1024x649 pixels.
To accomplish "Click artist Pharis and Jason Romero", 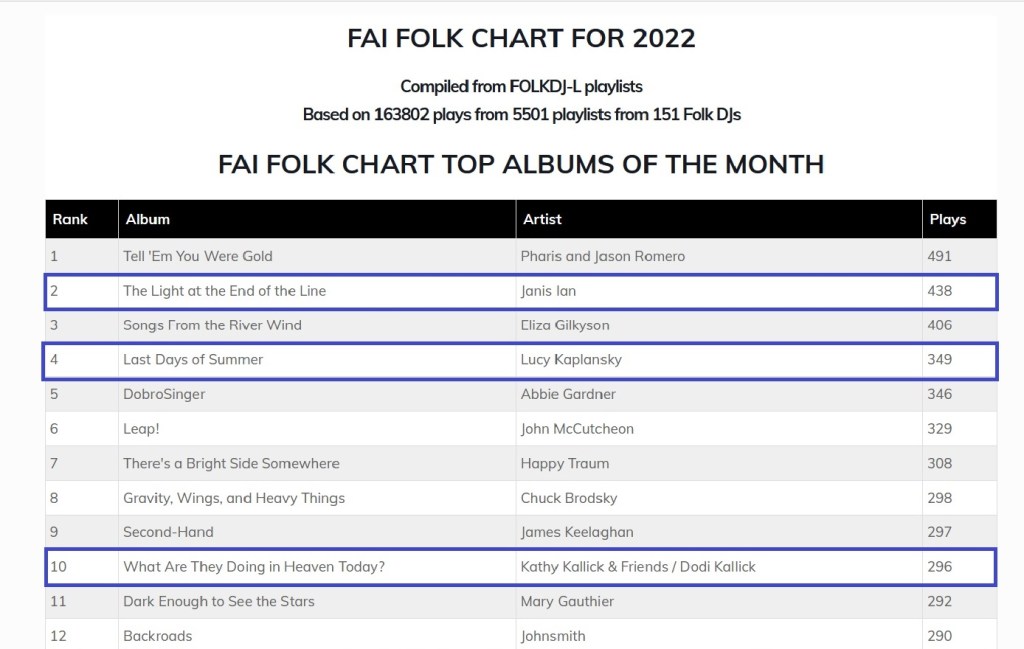I will (603, 256).
